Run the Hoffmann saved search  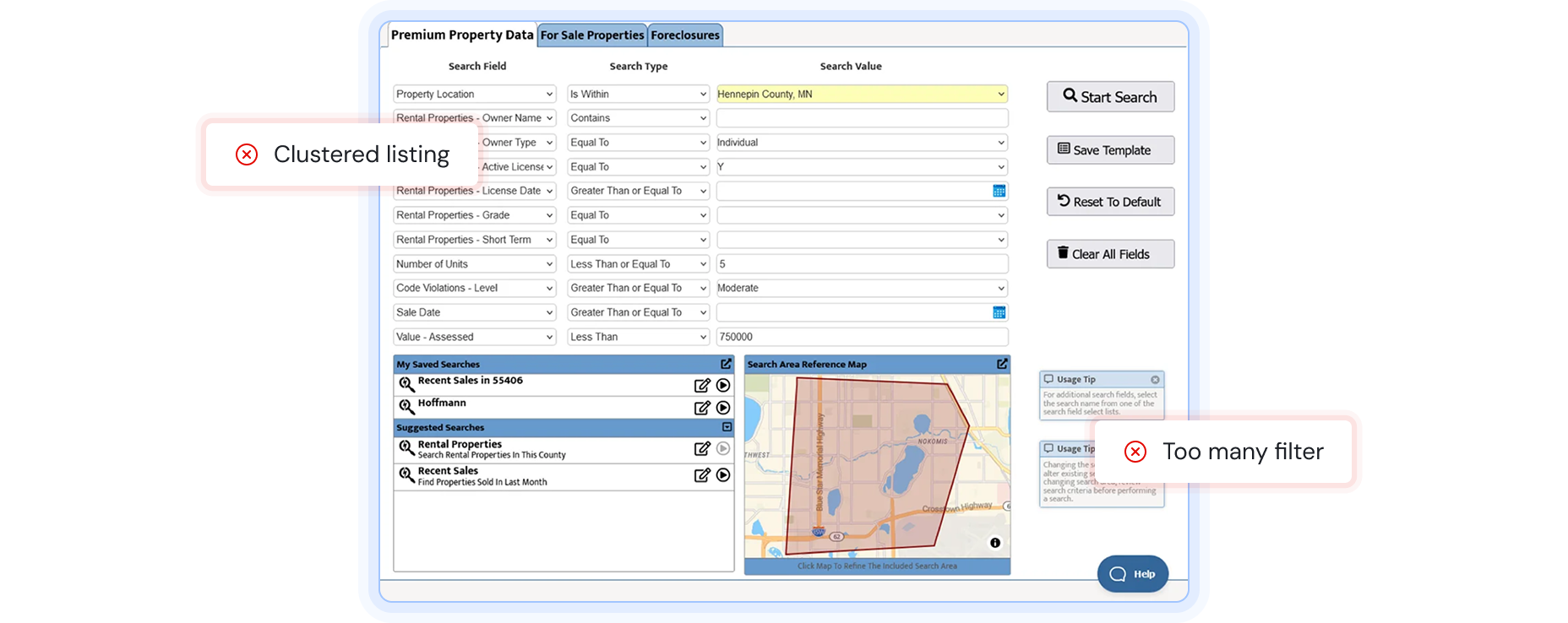pyautogui.click(x=723, y=408)
